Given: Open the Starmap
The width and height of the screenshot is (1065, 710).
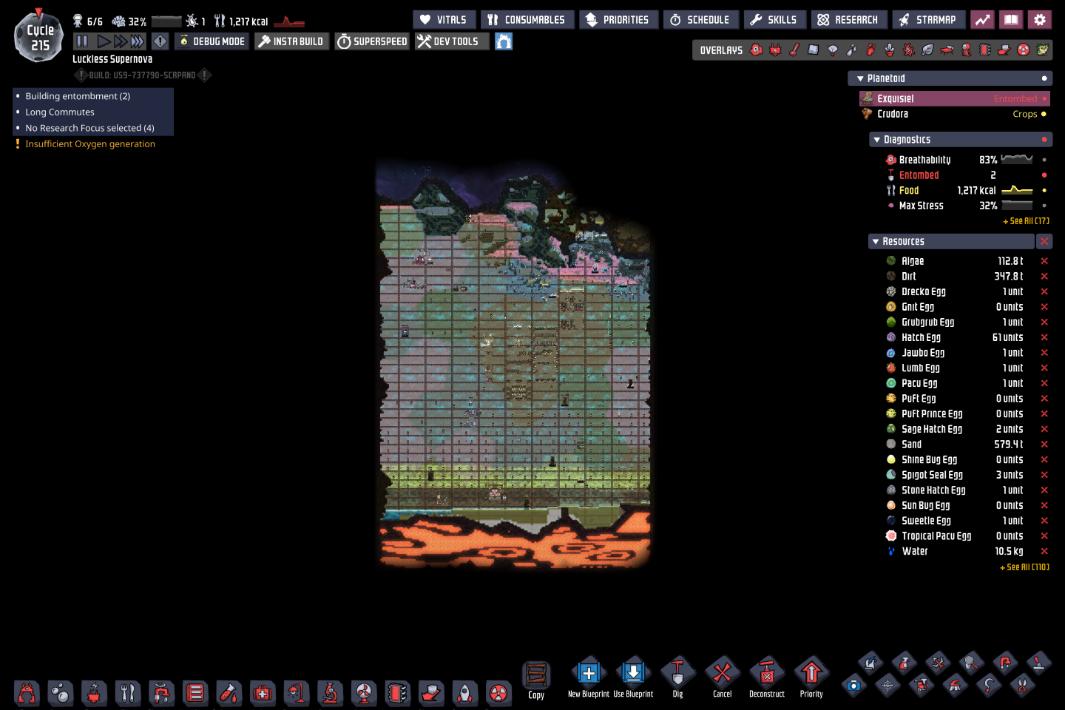Looking at the screenshot, I should point(928,20).
